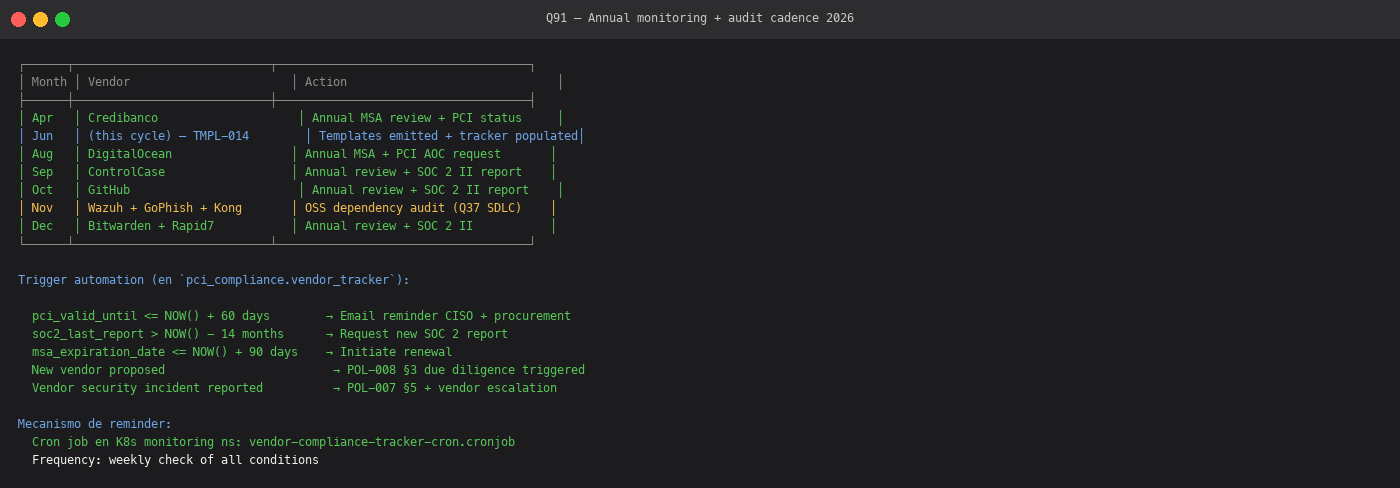Select the 'GitHub' vendor cell
This screenshot has width=1400, height=488.
click(x=109, y=190)
